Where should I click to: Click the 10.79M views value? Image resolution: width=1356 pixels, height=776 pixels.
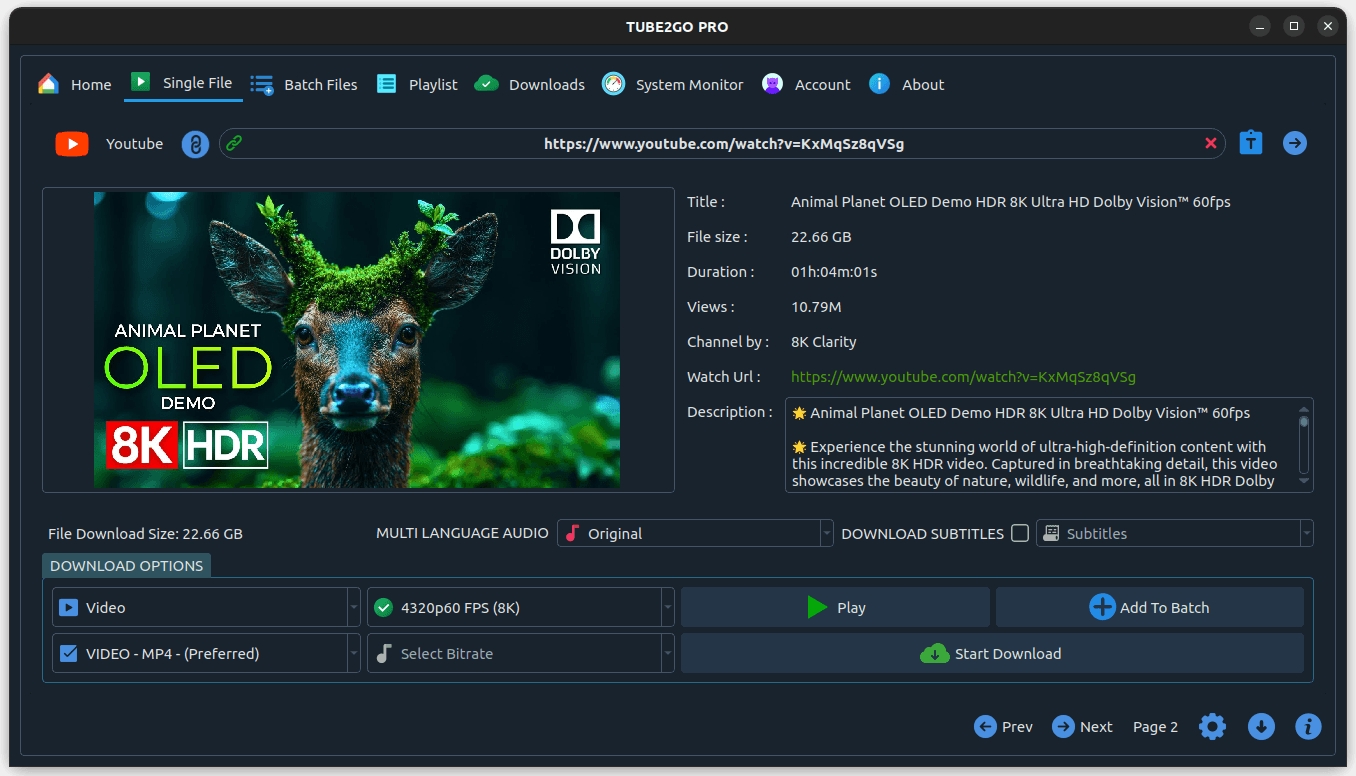point(816,307)
